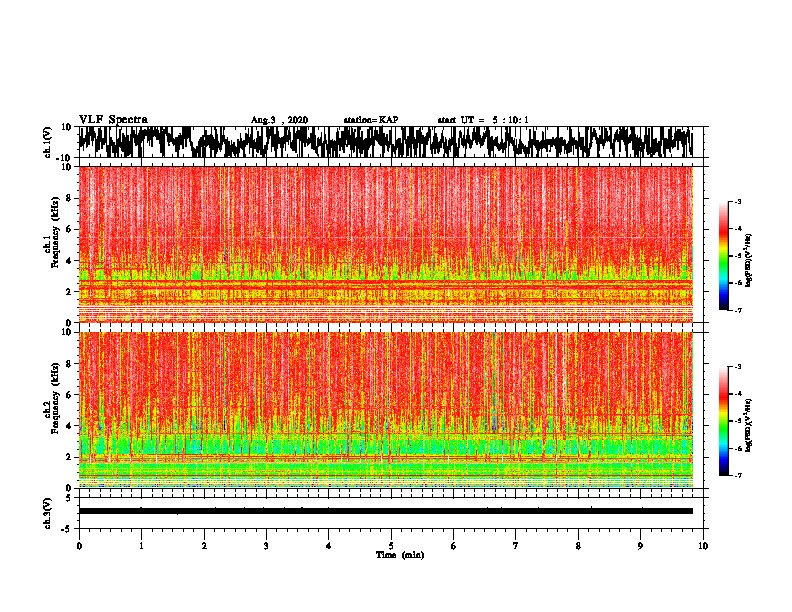Click the "ch.1(V)" waveform axis label
This screenshot has height=612, width=792.
click(48, 142)
